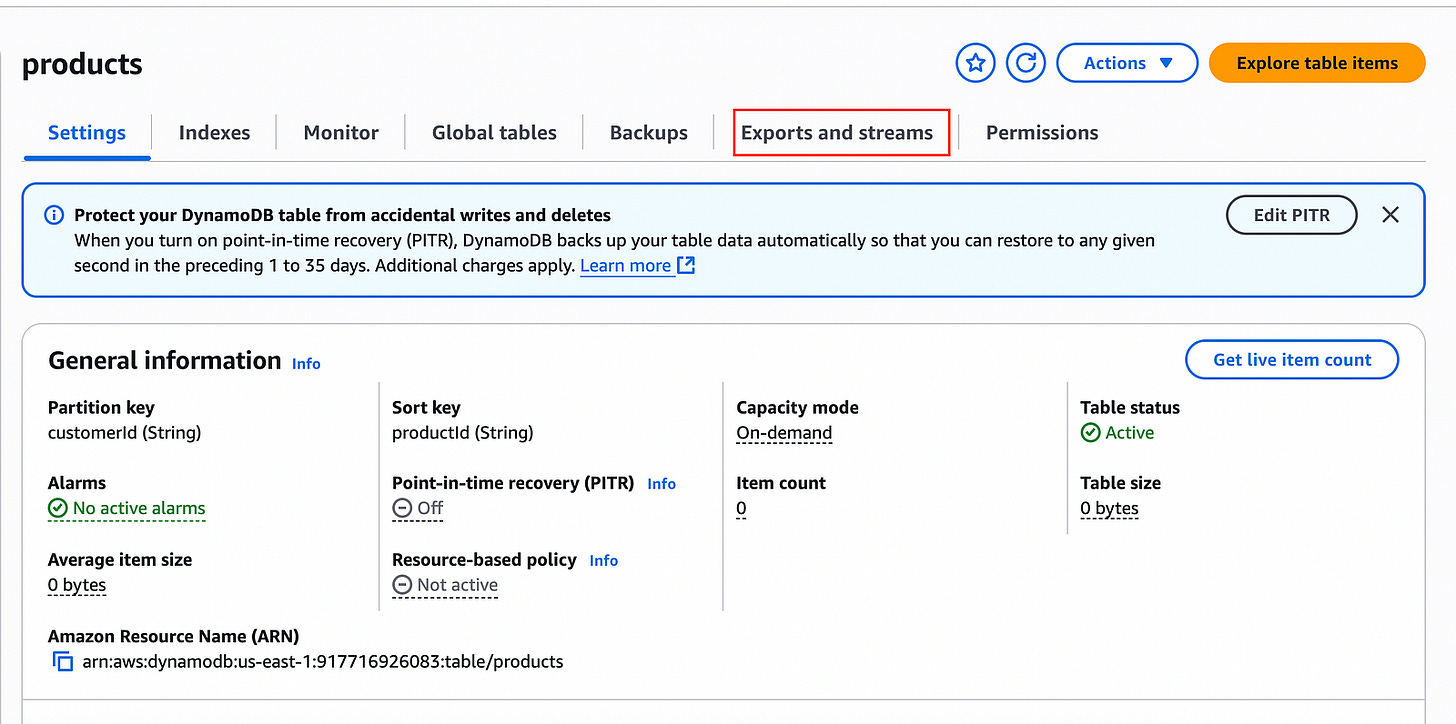Switch to the Settings tab

[87, 133]
